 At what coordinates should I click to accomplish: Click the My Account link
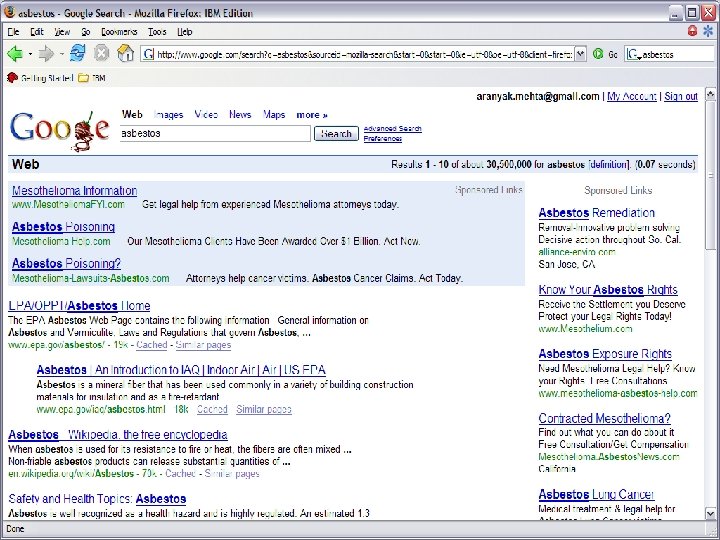632,96
